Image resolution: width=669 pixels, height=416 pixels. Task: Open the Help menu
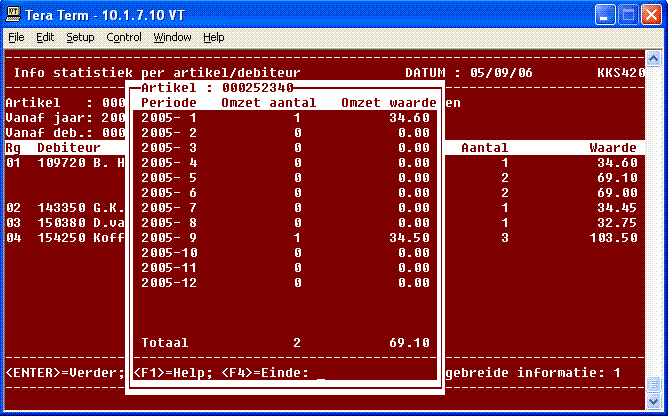click(x=214, y=37)
